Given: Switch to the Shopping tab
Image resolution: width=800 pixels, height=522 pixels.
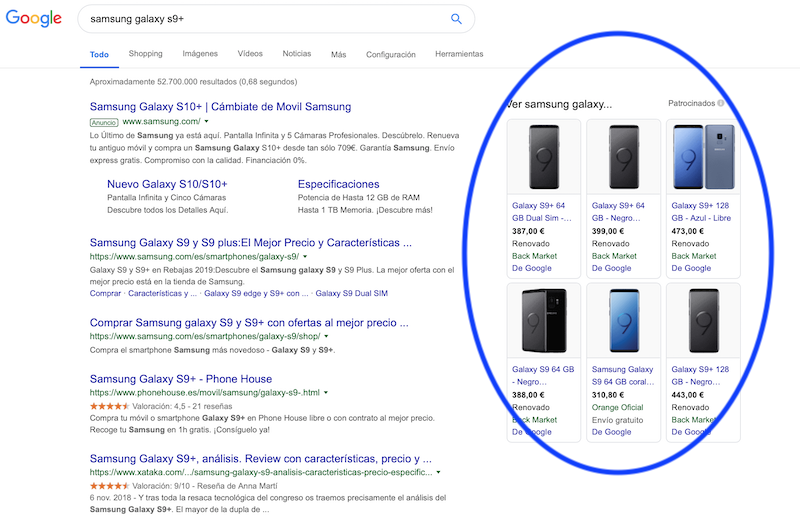Looking at the screenshot, I should (145, 54).
